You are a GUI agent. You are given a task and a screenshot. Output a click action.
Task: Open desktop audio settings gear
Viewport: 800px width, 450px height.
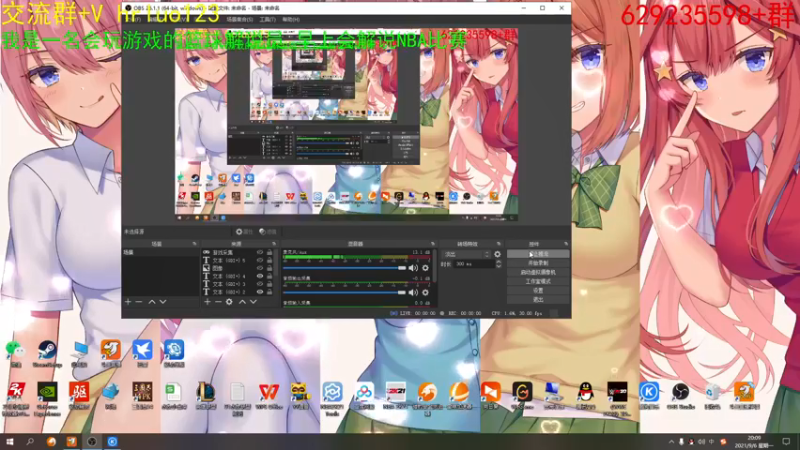coord(426,292)
